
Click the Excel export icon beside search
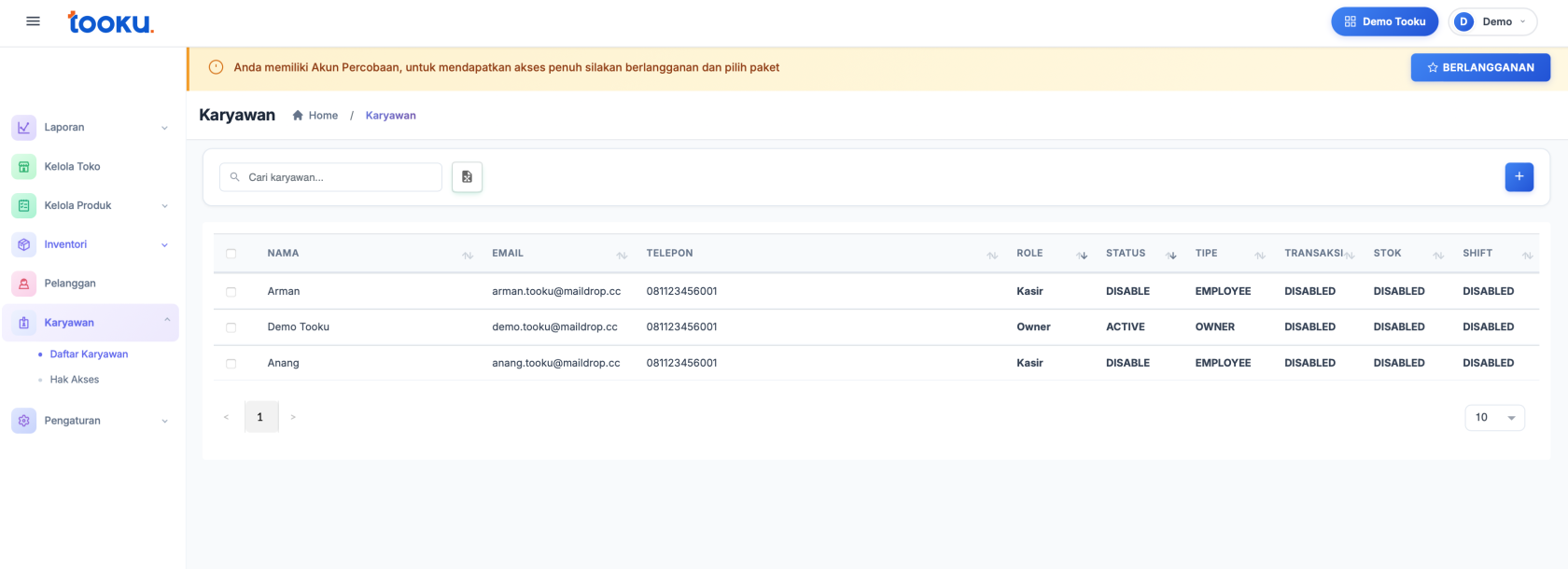click(x=467, y=177)
